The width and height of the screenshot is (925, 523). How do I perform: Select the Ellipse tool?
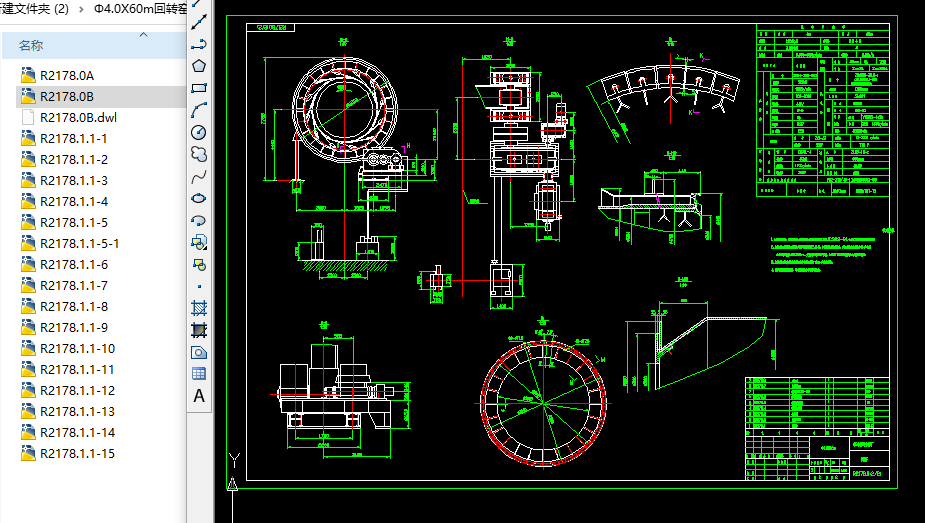(x=199, y=198)
